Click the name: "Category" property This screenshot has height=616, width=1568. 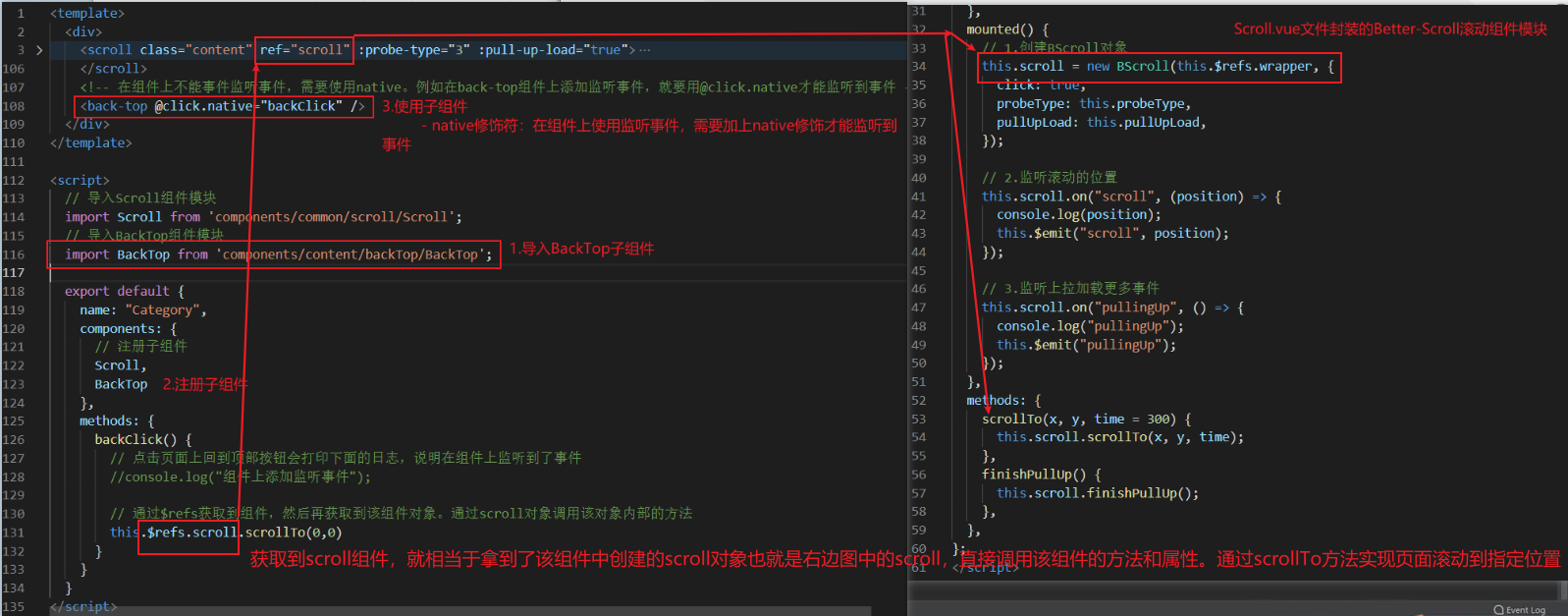[143, 310]
